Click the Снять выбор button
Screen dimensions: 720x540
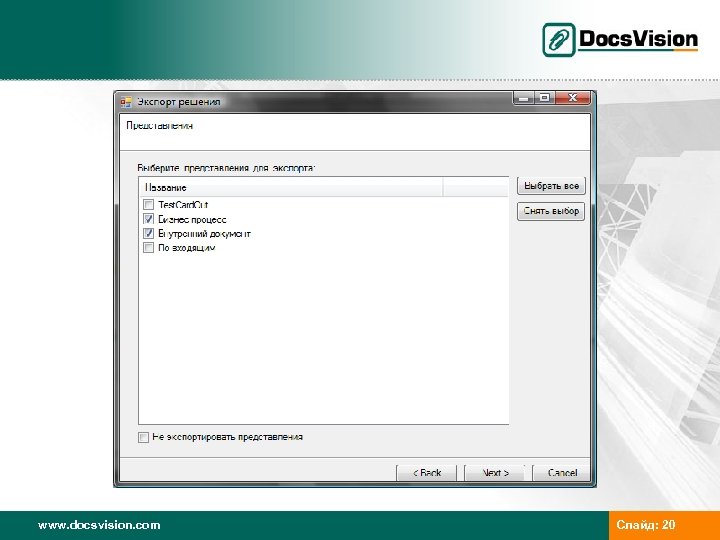(x=551, y=211)
